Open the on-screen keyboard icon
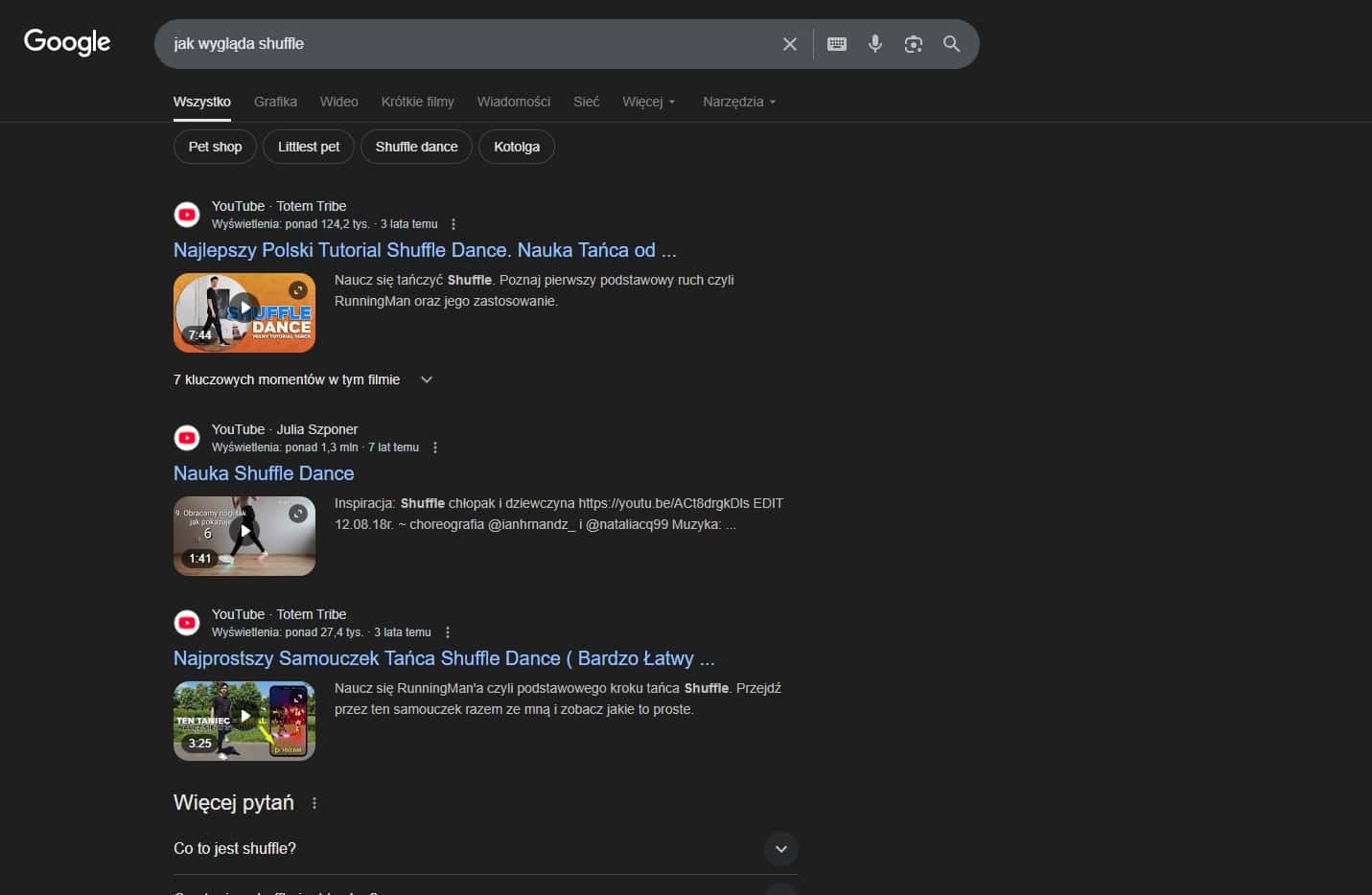Screen dimensions: 1372x895 coord(836,44)
